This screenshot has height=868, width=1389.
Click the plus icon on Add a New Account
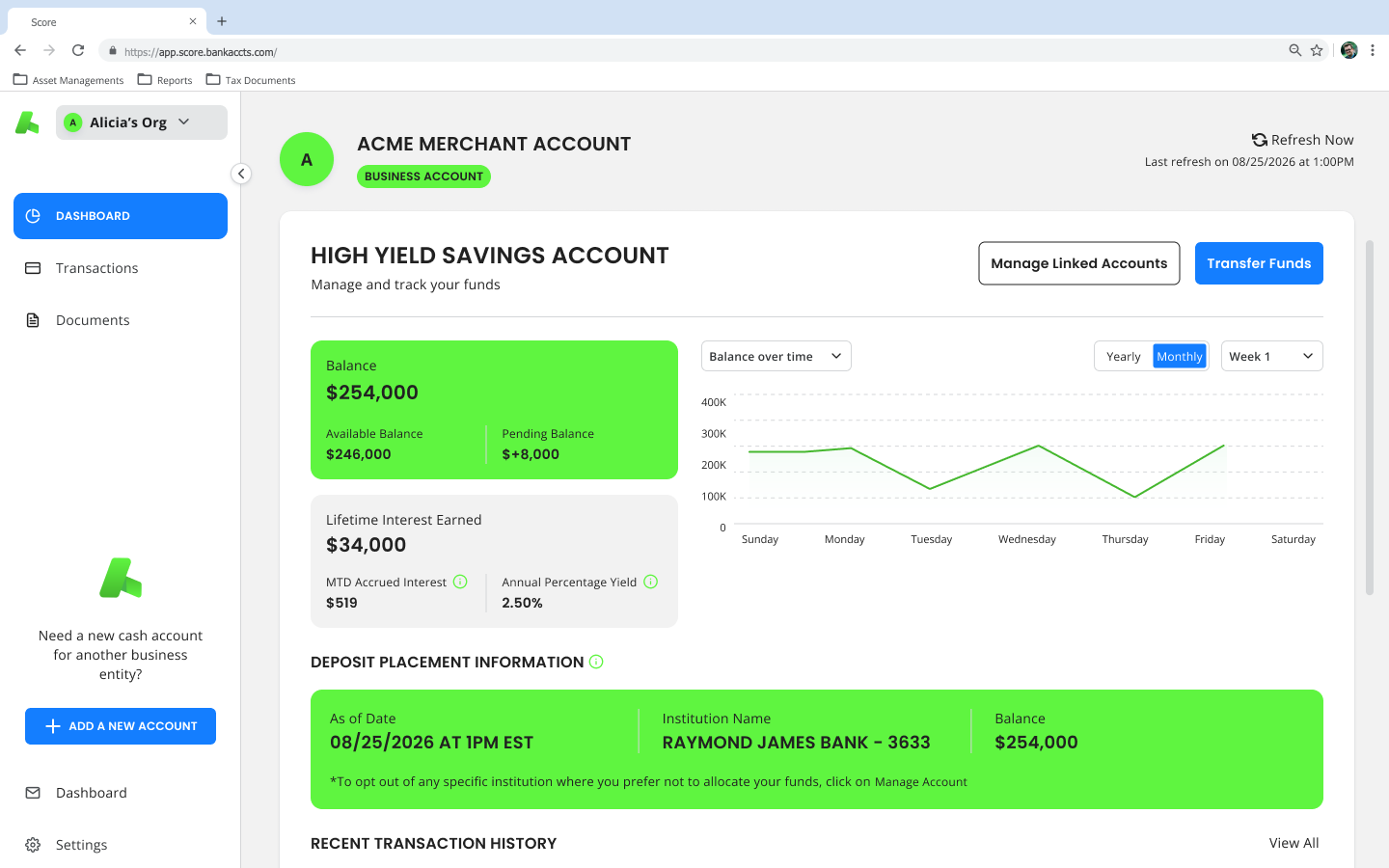click(53, 726)
